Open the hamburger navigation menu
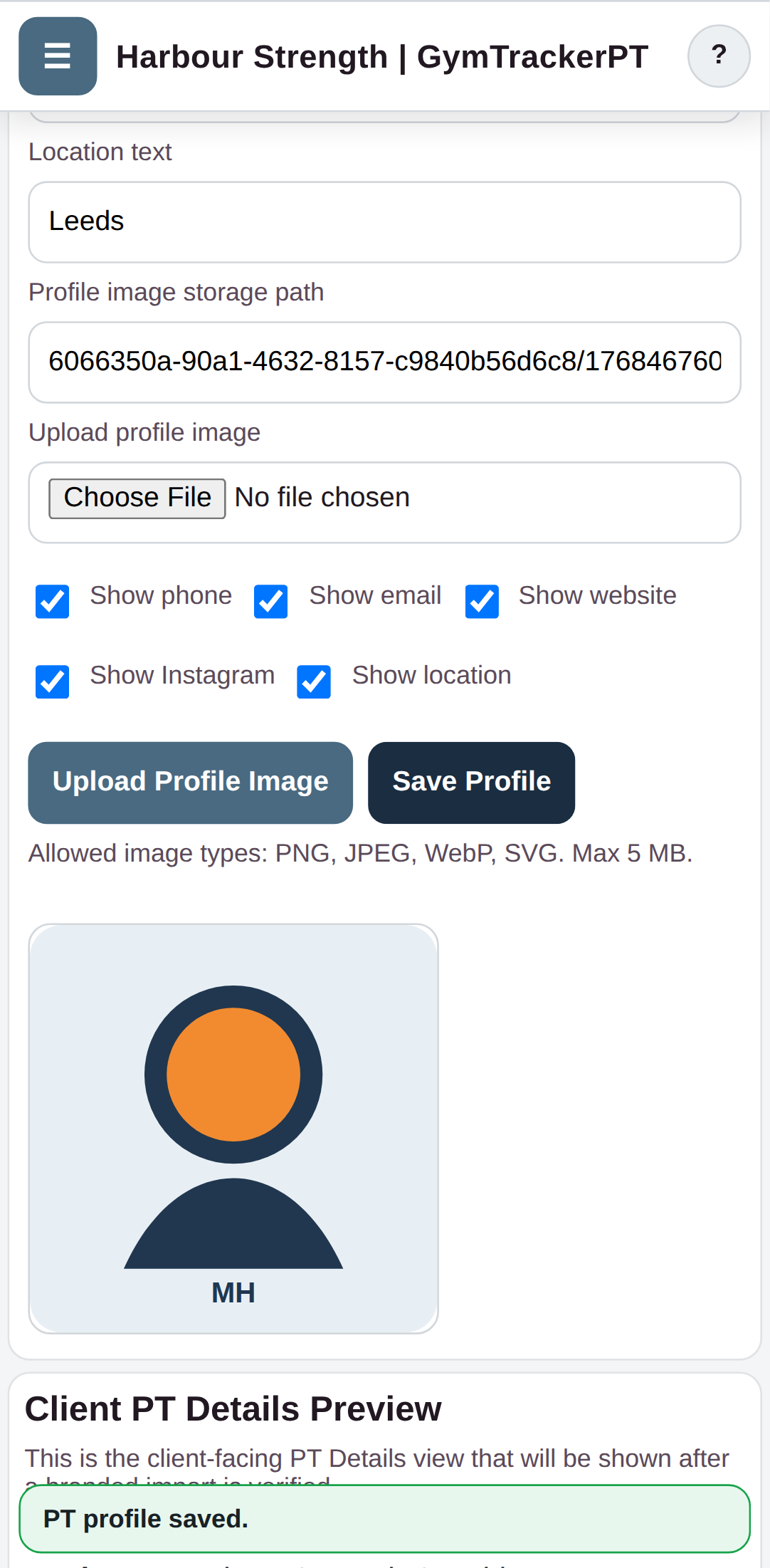The width and height of the screenshot is (770, 1568). (57, 56)
